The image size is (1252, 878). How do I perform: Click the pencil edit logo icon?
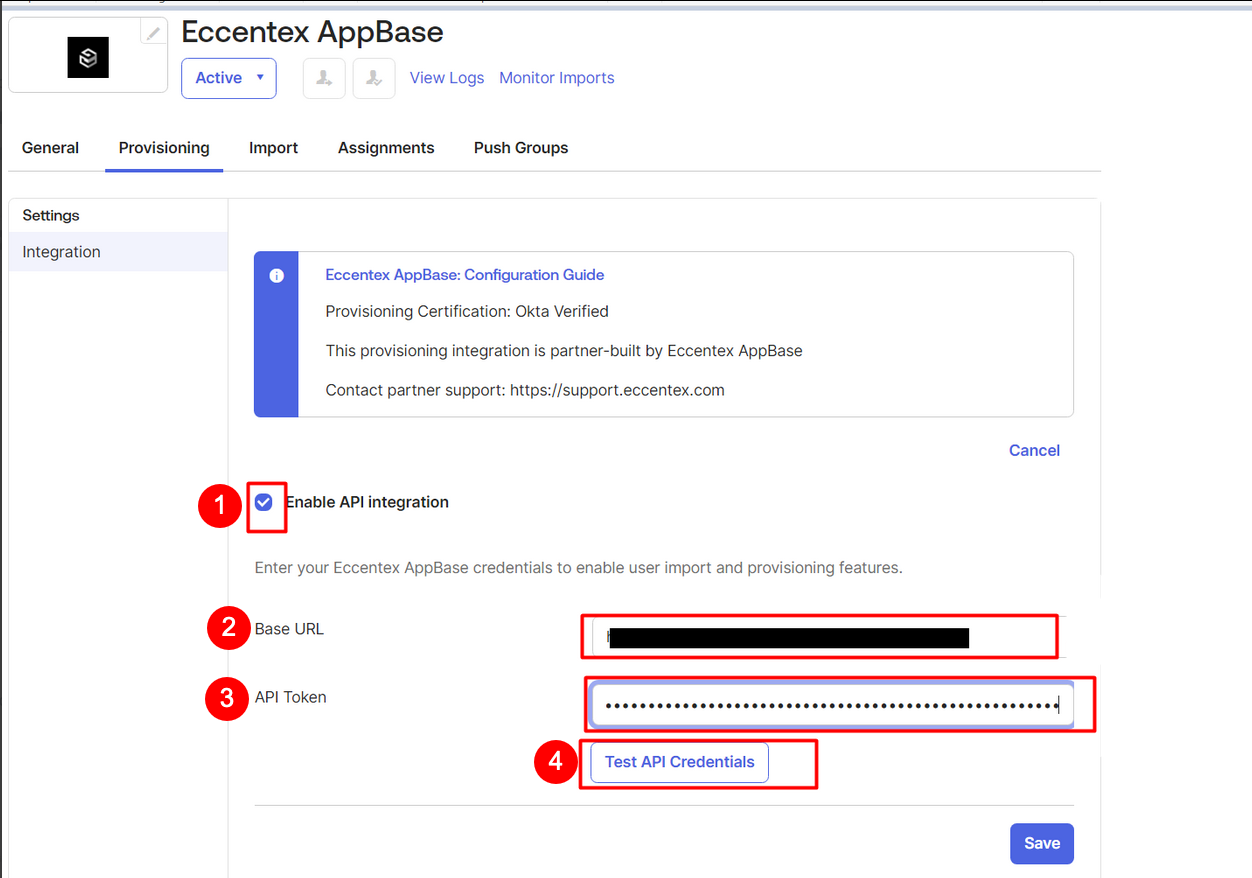pos(153,33)
